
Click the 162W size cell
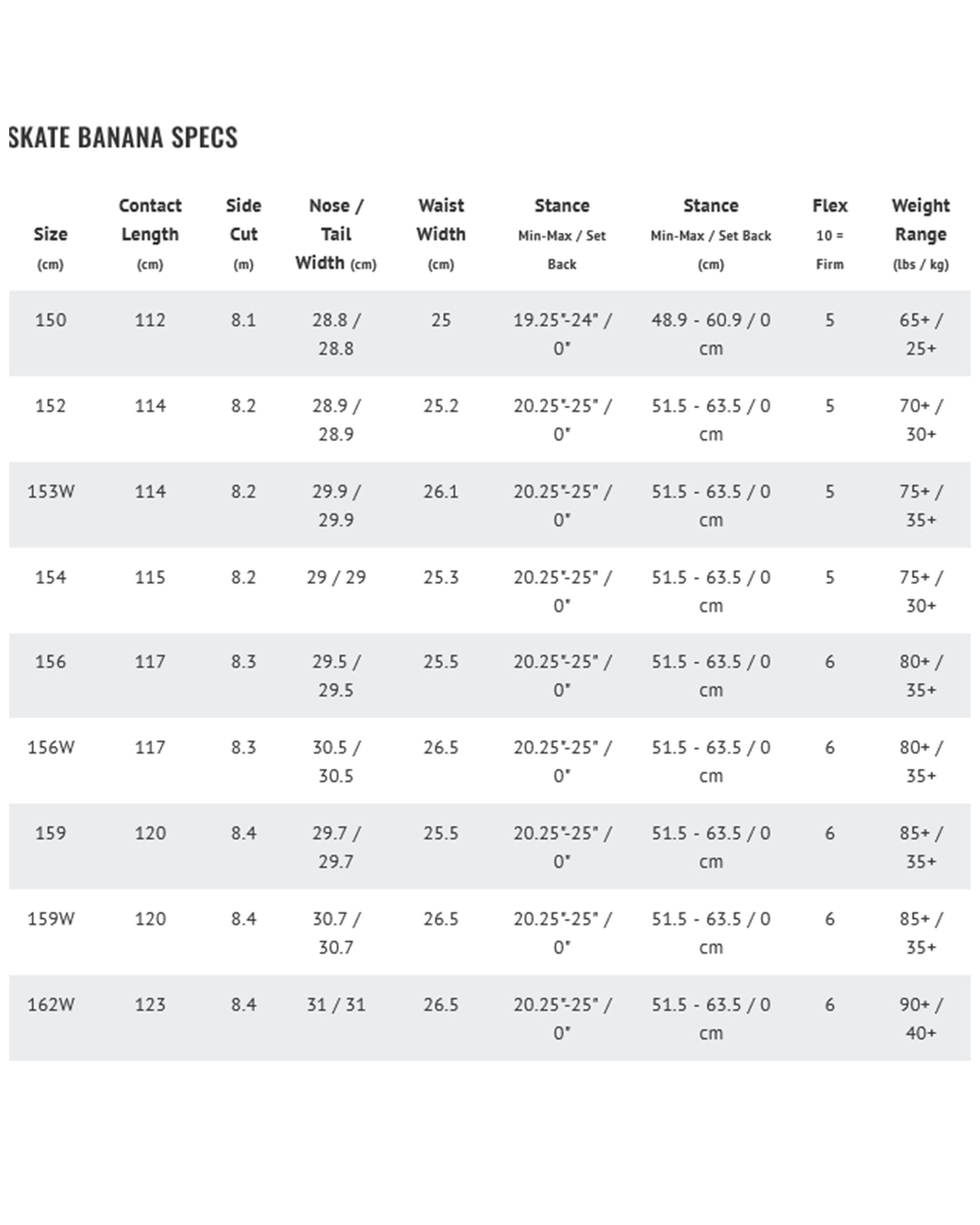(x=51, y=1004)
